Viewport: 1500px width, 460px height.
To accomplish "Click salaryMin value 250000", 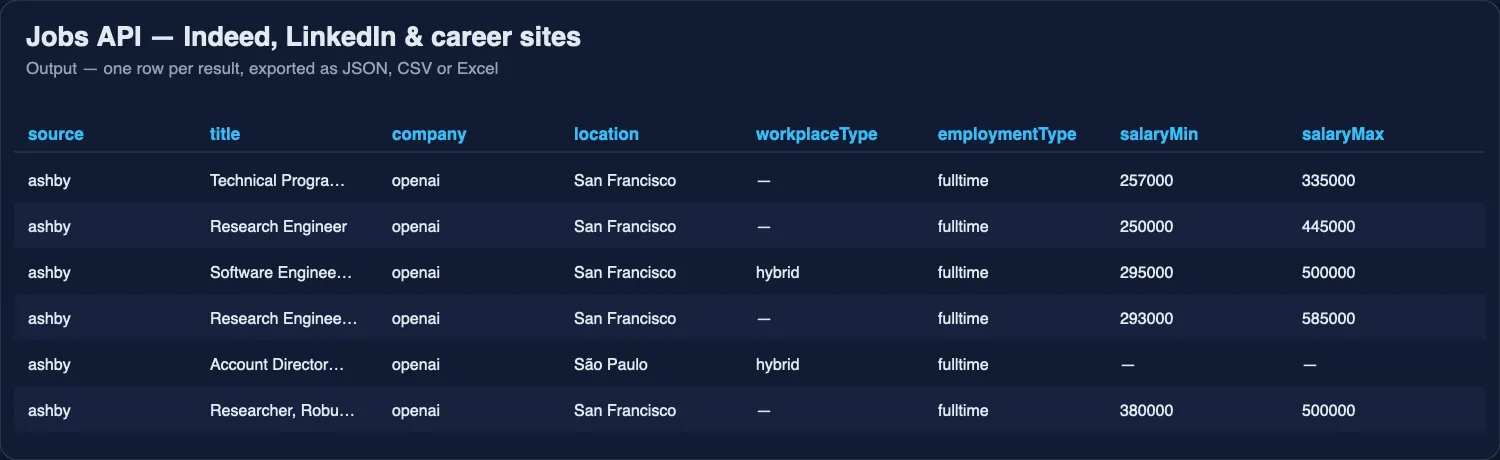I will (x=1147, y=227).
